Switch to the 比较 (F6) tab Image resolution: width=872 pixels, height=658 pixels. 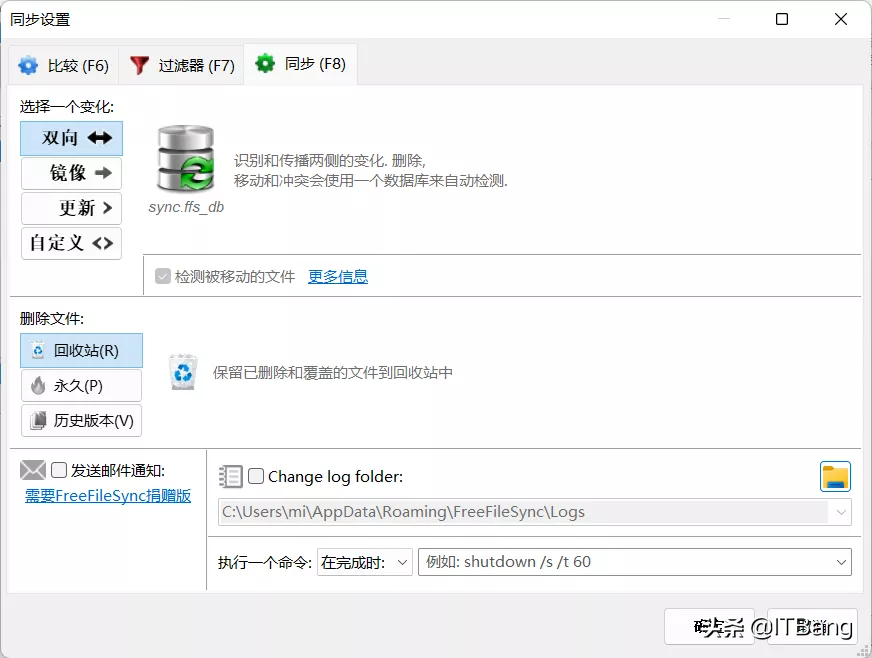pyautogui.click(x=64, y=66)
